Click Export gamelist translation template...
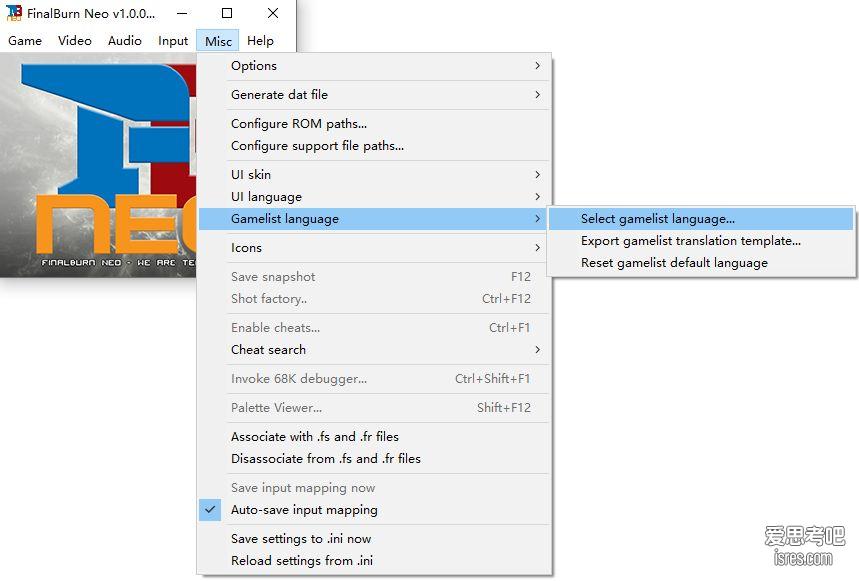This screenshot has width=859, height=581. pyautogui.click(x=701, y=241)
